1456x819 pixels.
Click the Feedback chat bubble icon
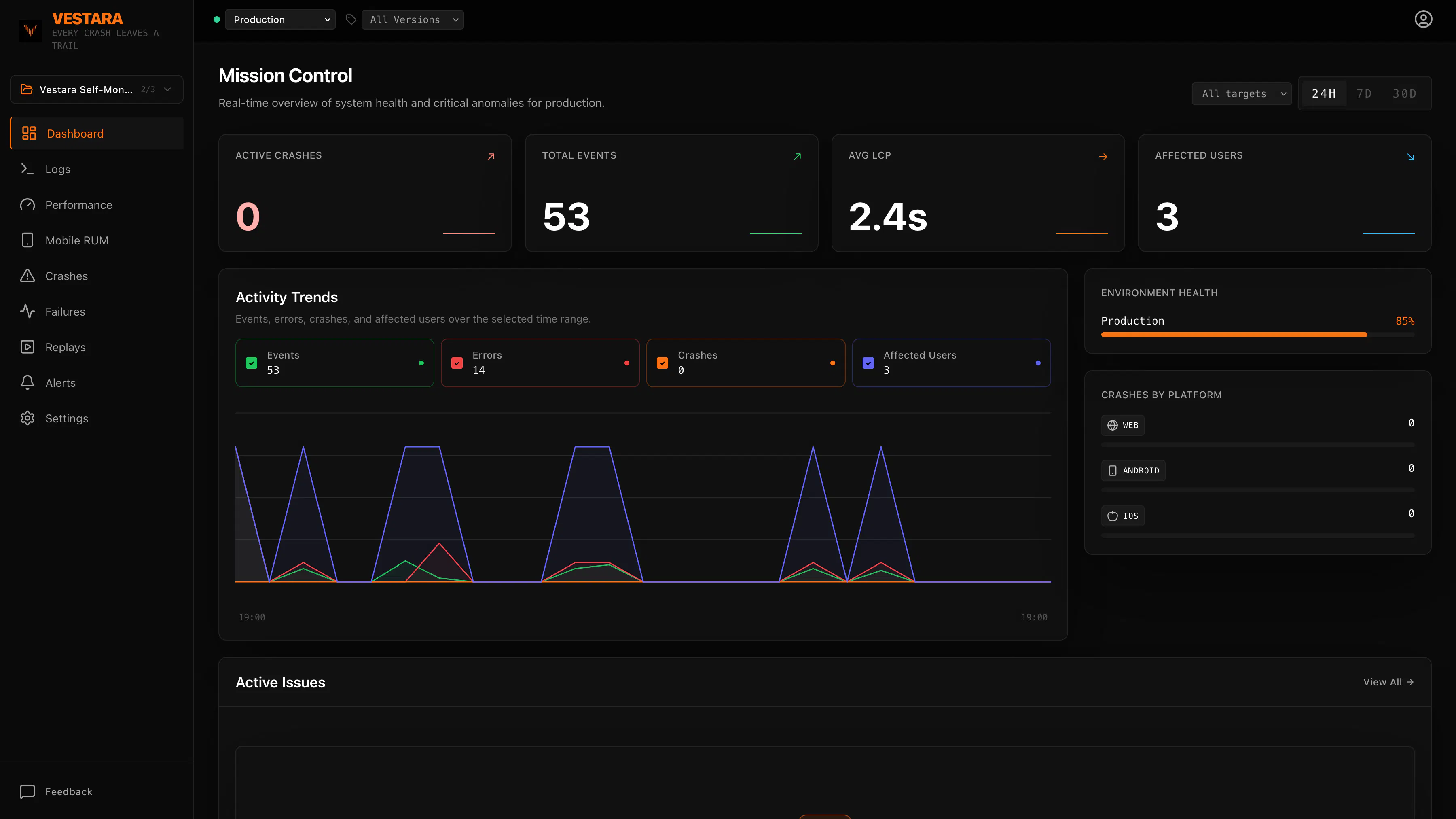coord(27,791)
